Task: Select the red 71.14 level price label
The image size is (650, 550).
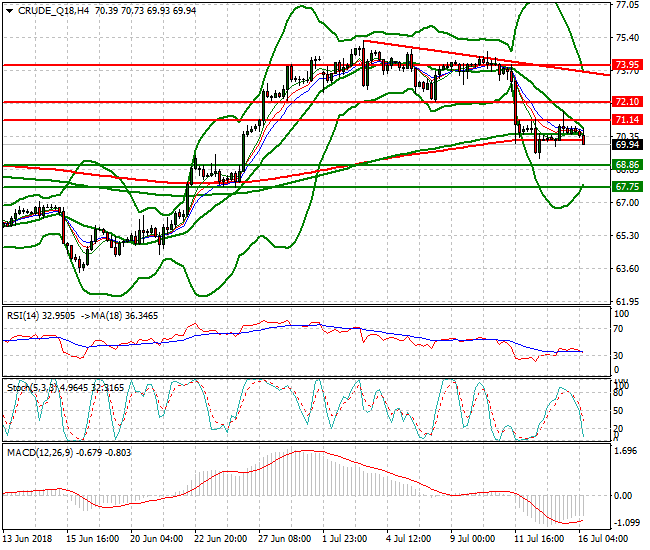Action: click(627, 120)
